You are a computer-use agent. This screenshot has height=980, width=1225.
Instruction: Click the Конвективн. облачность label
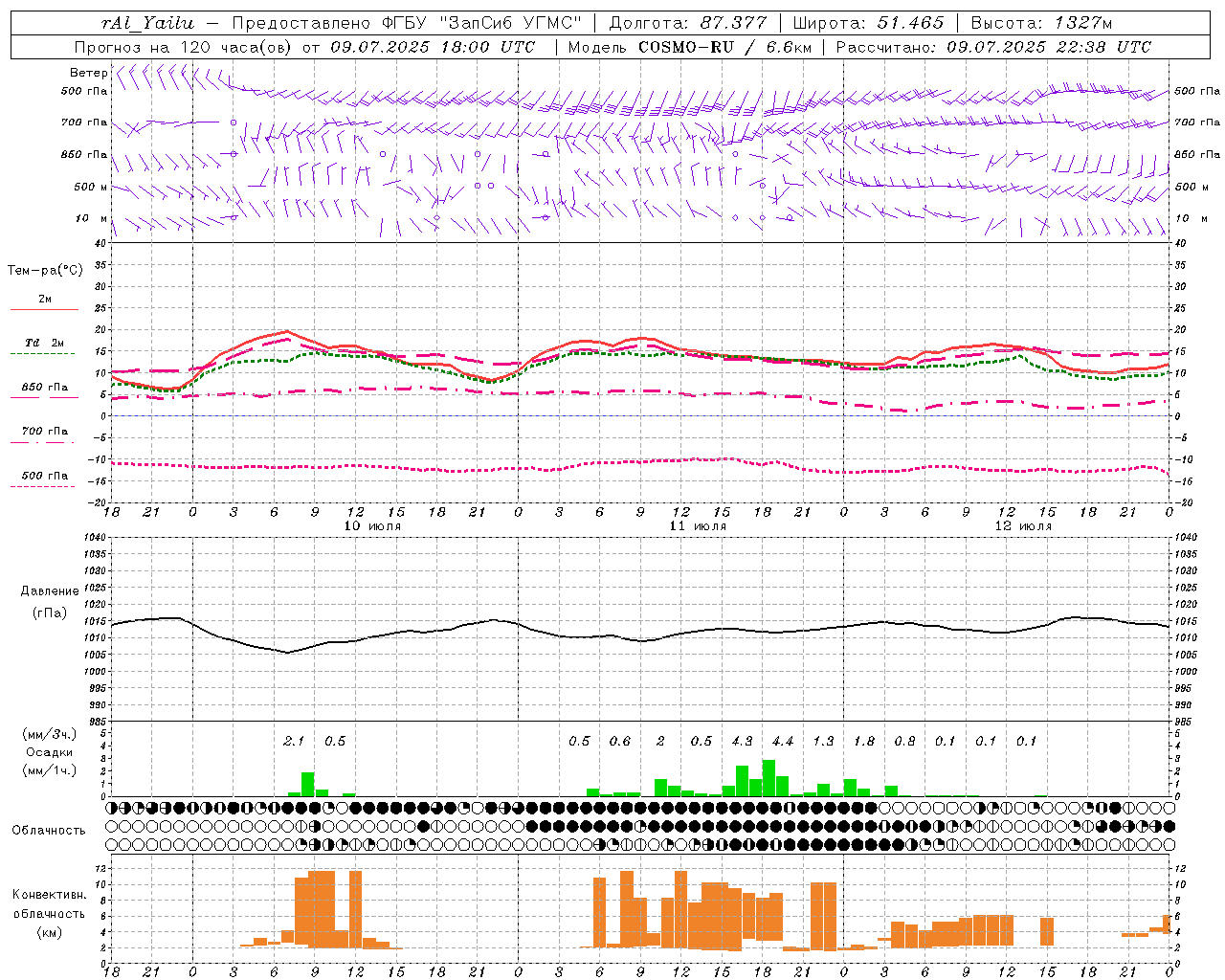click(x=49, y=904)
